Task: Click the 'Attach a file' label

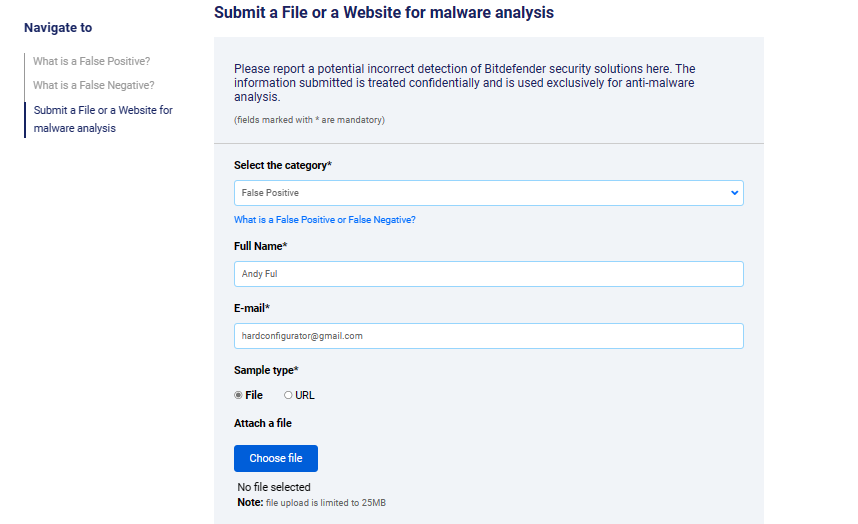Action: [263, 424]
